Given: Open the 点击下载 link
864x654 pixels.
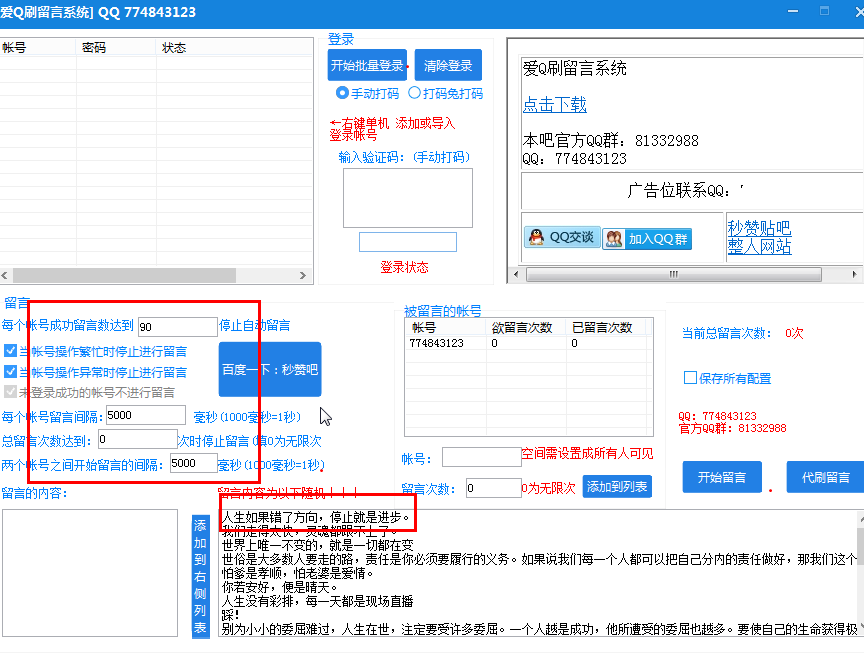Looking at the screenshot, I should 554,104.
